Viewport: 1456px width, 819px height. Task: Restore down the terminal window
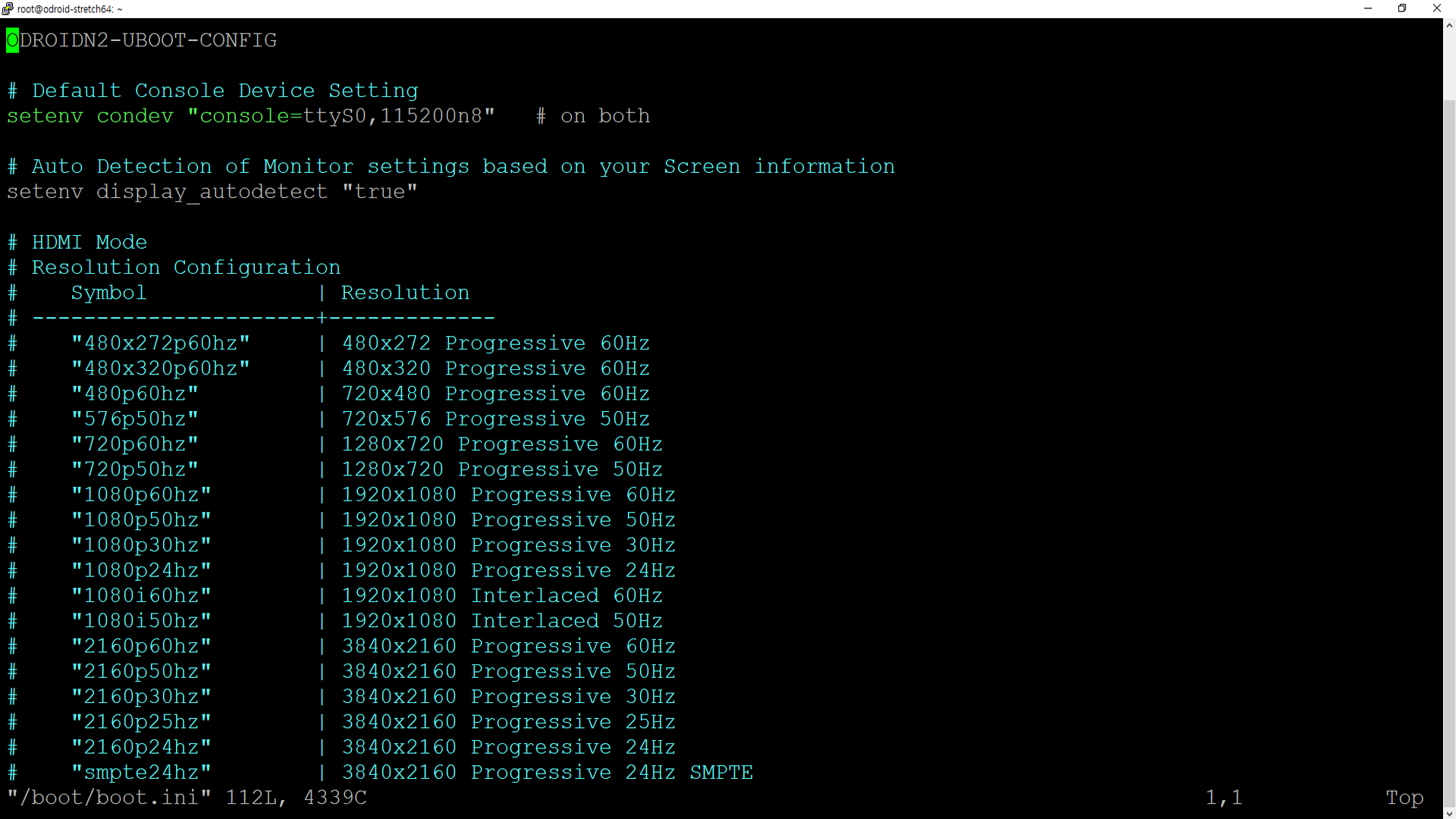pos(1402,8)
